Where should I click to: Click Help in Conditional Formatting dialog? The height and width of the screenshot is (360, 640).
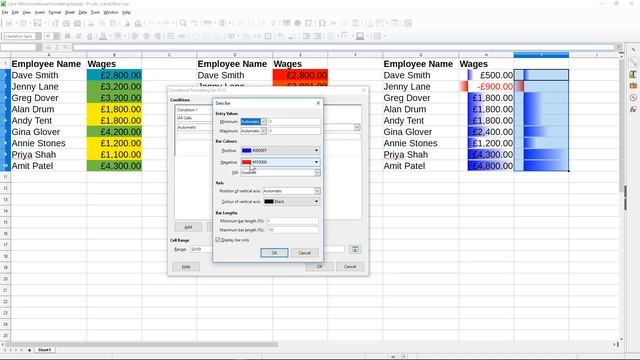coord(186,267)
